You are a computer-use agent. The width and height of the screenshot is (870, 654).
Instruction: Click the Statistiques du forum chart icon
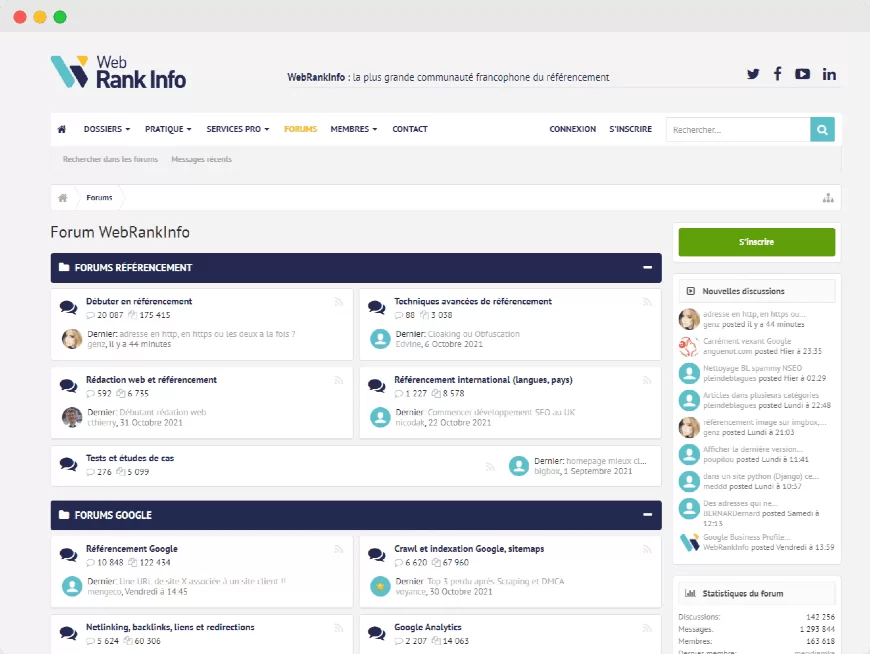690,594
